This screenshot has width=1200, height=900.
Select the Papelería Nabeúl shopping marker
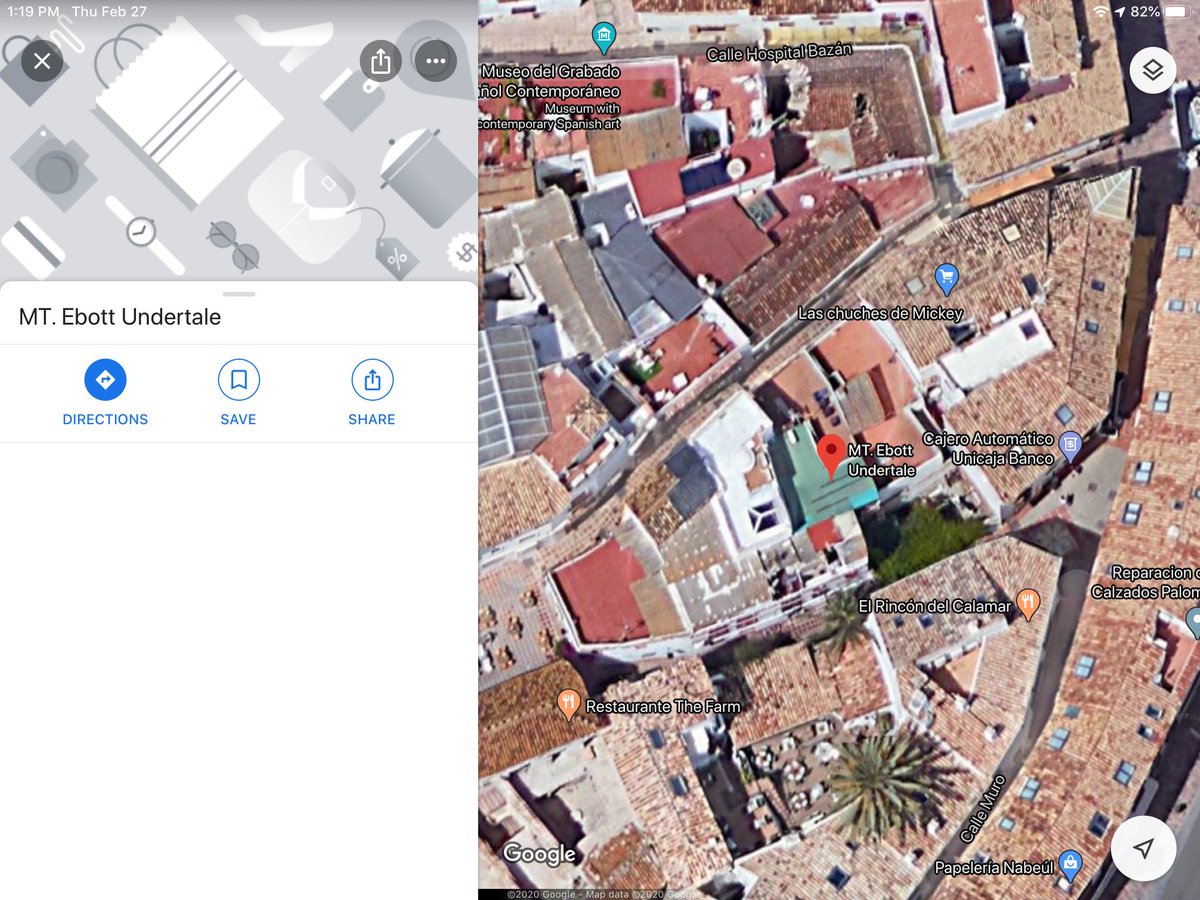(x=1070, y=865)
